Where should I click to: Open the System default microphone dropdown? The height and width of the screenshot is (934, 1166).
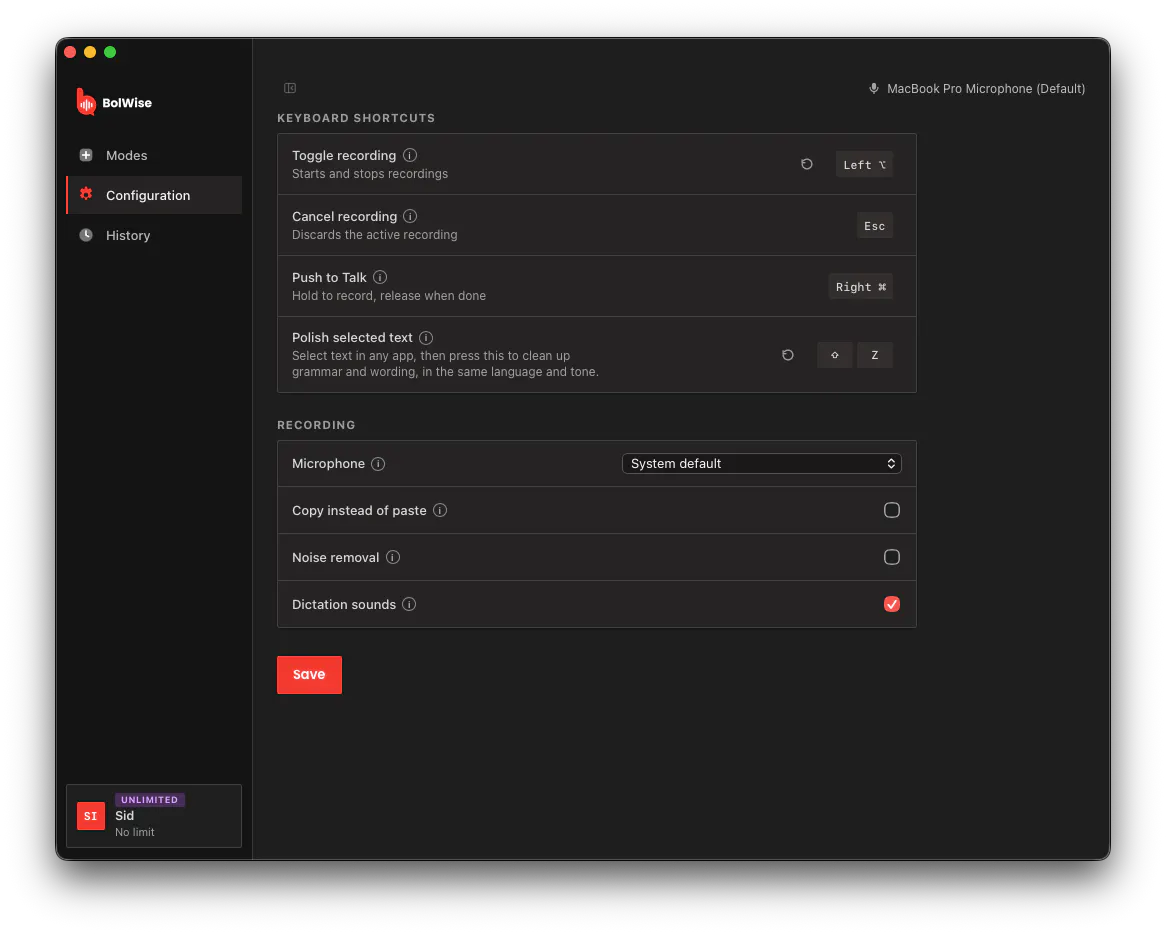pyautogui.click(x=761, y=463)
